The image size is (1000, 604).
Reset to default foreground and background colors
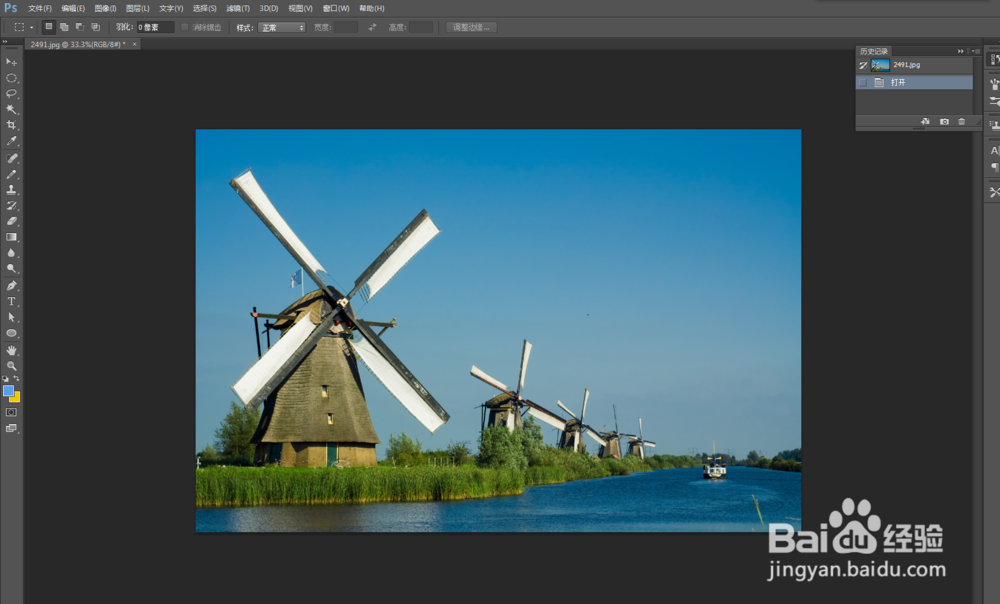click(x=6, y=379)
